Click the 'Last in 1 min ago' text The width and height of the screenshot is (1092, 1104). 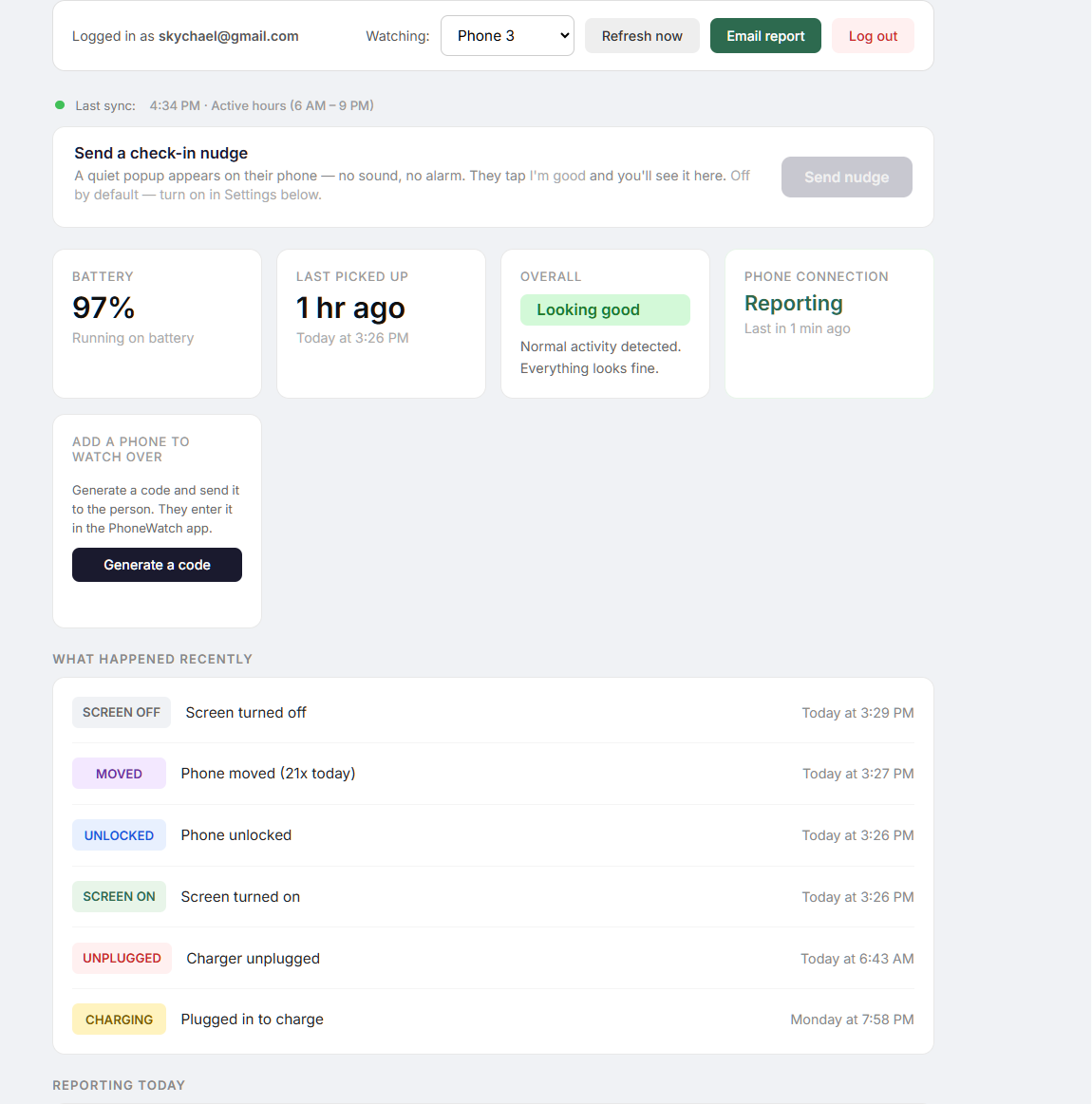pyautogui.click(x=798, y=328)
